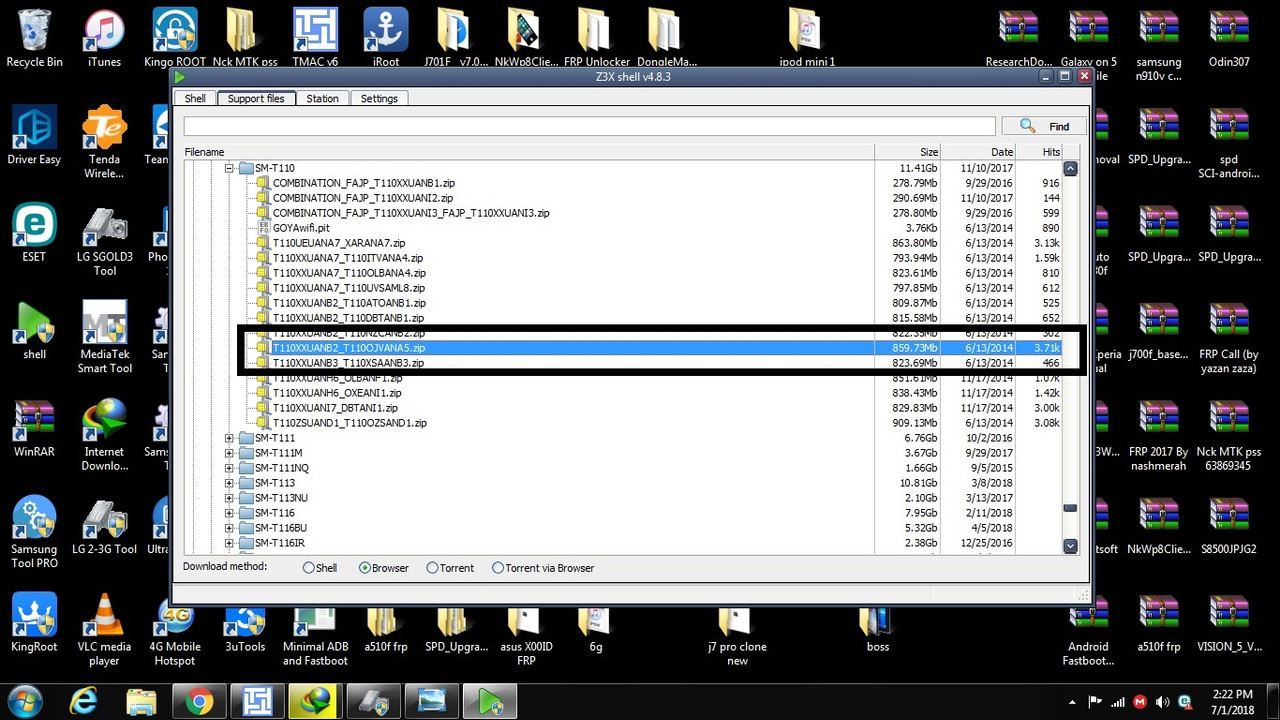Image resolution: width=1280 pixels, height=720 pixels.
Task: Expand the SM-T111NQ folder node
Action: point(229,468)
